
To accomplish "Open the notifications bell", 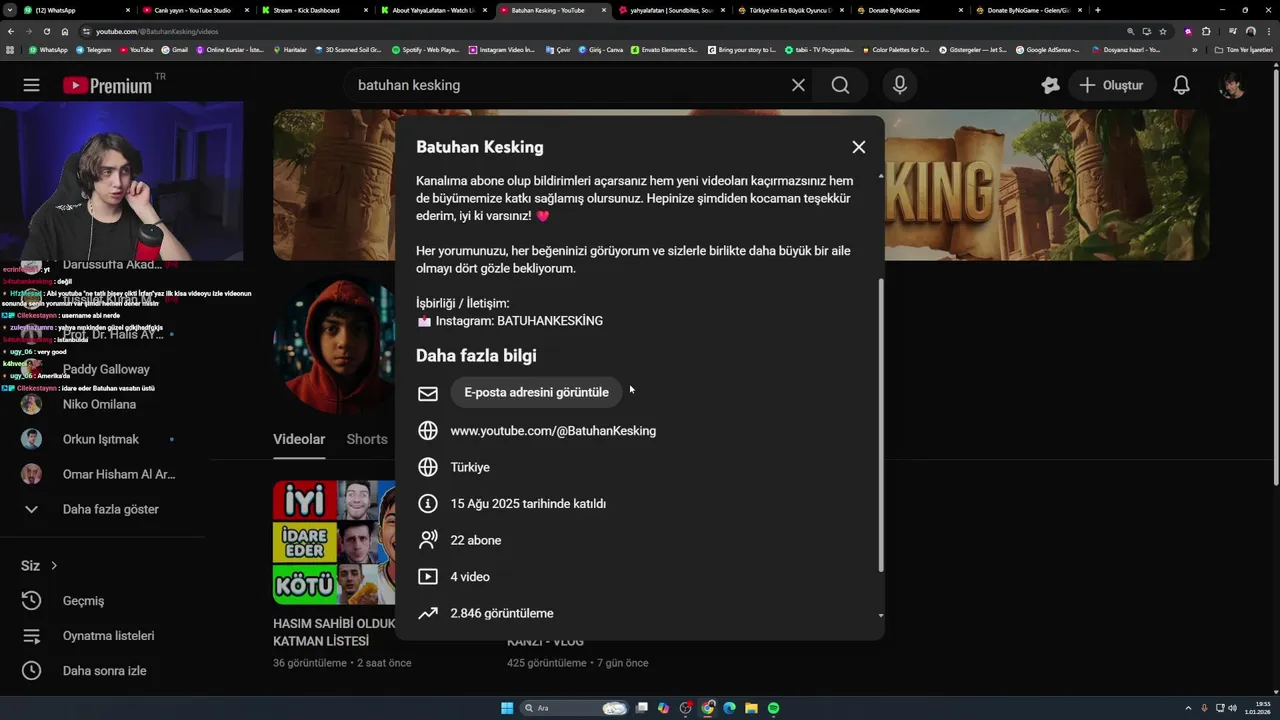I will click(1181, 85).
